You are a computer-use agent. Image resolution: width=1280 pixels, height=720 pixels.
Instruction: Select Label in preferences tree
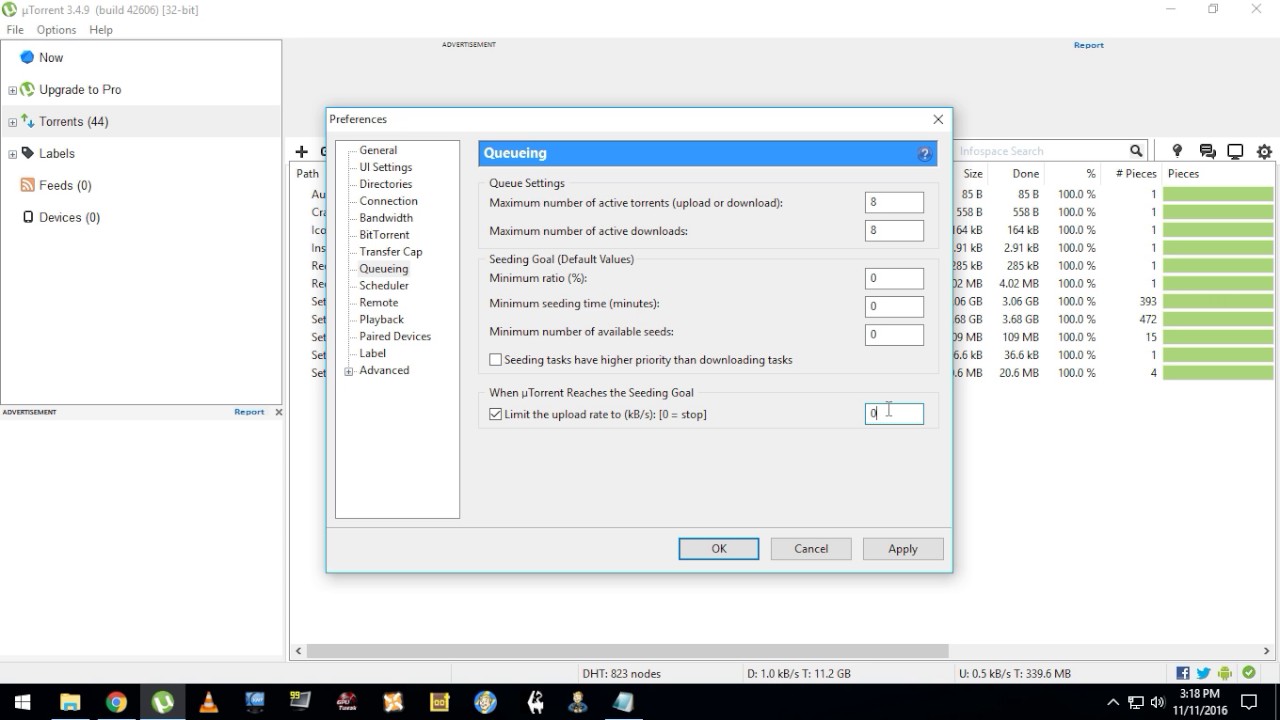point(373,354)
